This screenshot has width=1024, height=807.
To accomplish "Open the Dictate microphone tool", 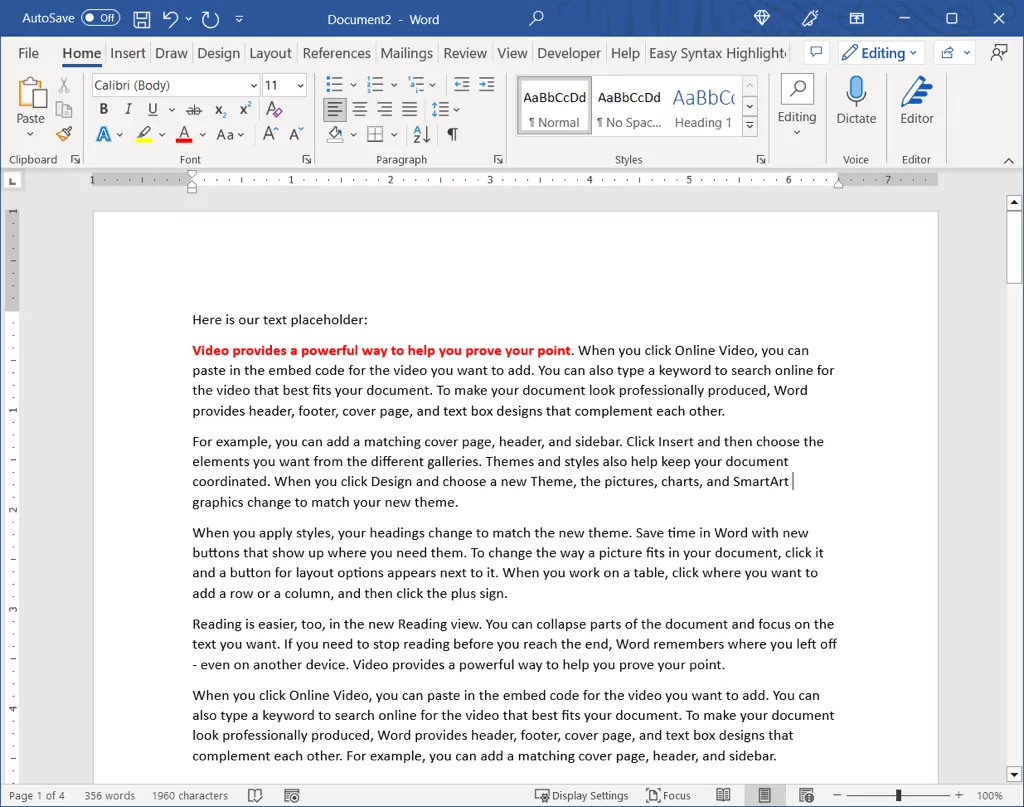I will [856, 100].
